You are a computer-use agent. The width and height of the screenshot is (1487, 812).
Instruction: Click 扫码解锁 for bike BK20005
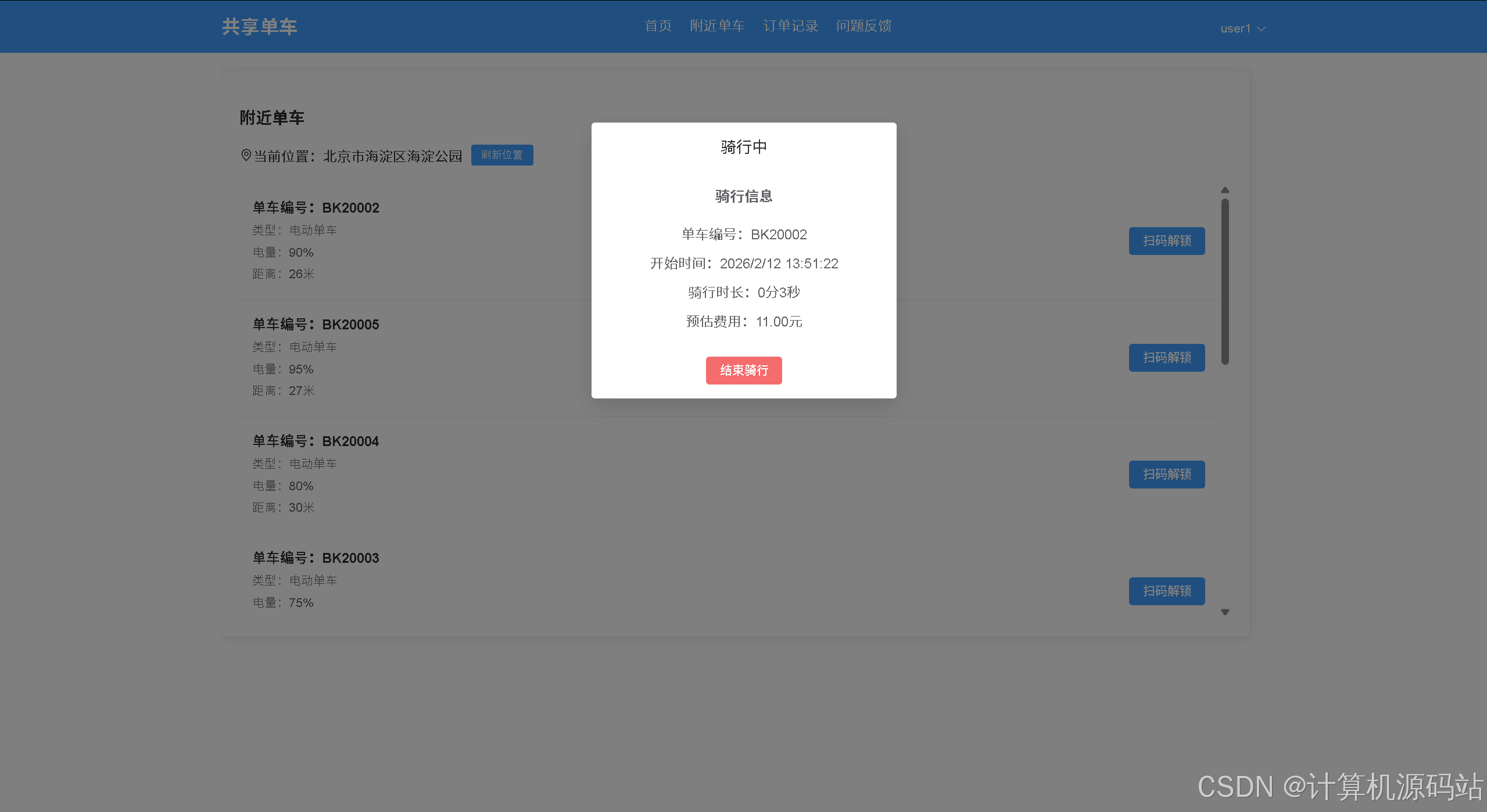1166,357
